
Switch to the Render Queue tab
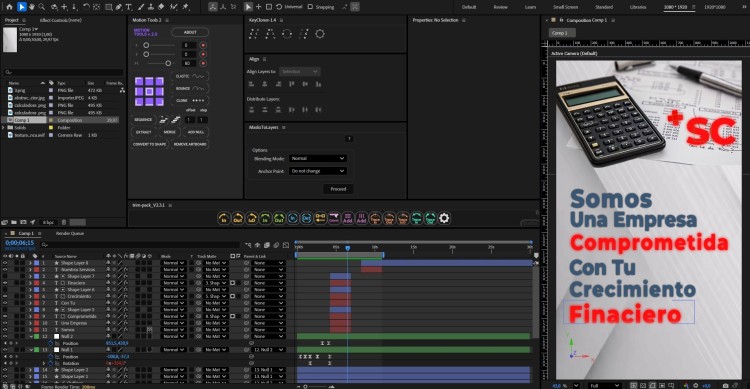click(x=70, y=233)
